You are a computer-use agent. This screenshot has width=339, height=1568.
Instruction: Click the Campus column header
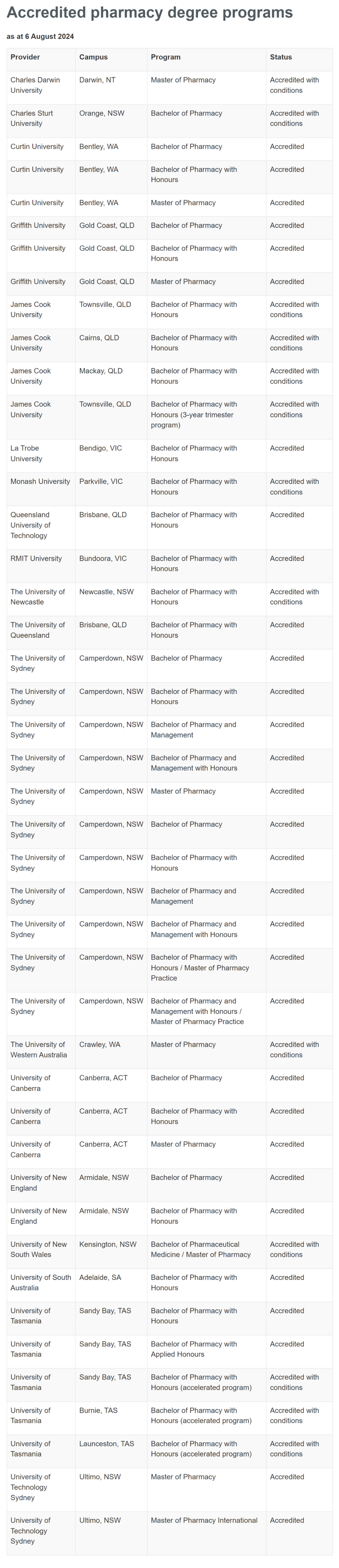93,57
